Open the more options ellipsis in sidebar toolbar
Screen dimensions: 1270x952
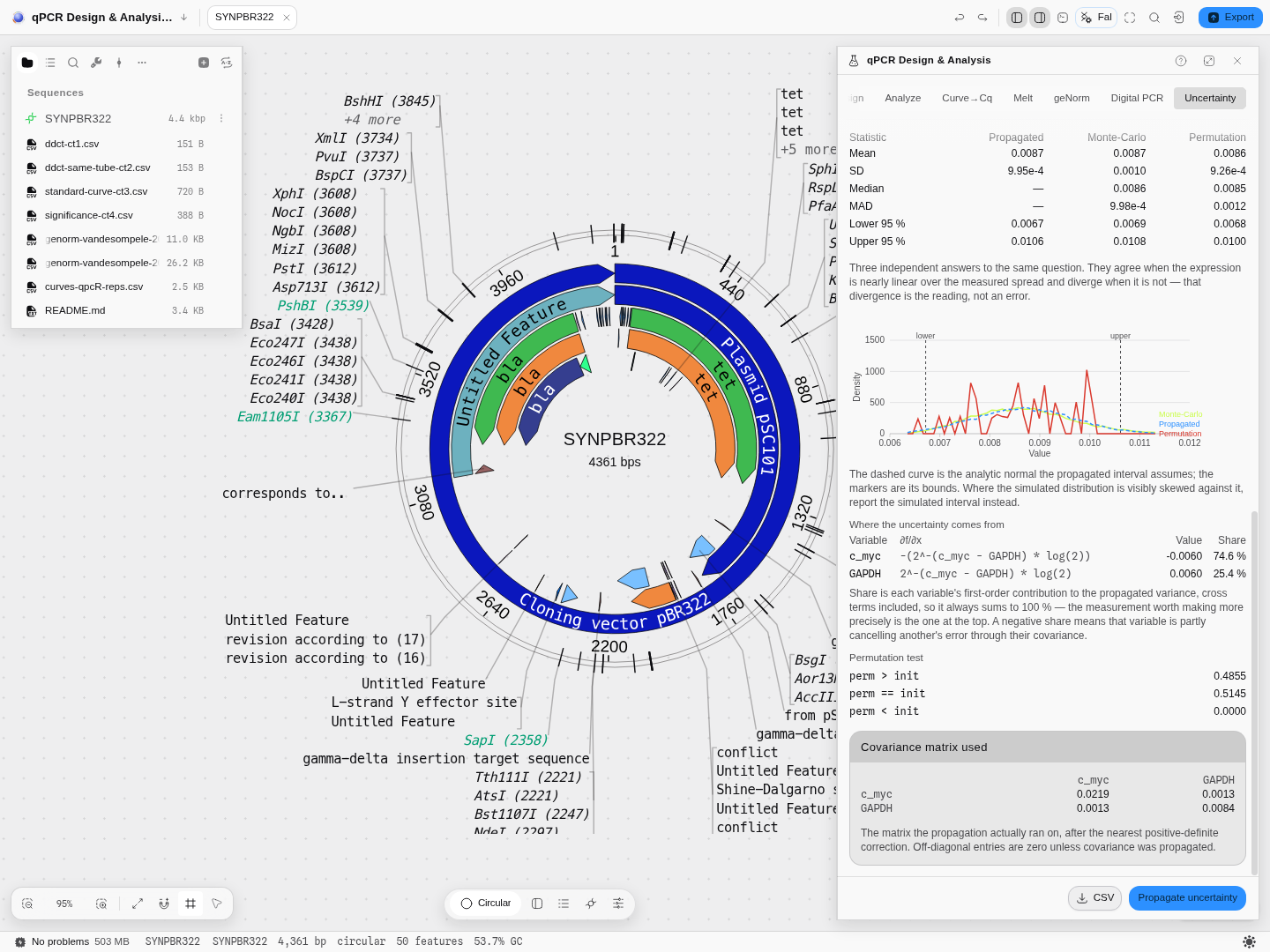point(142,63)
